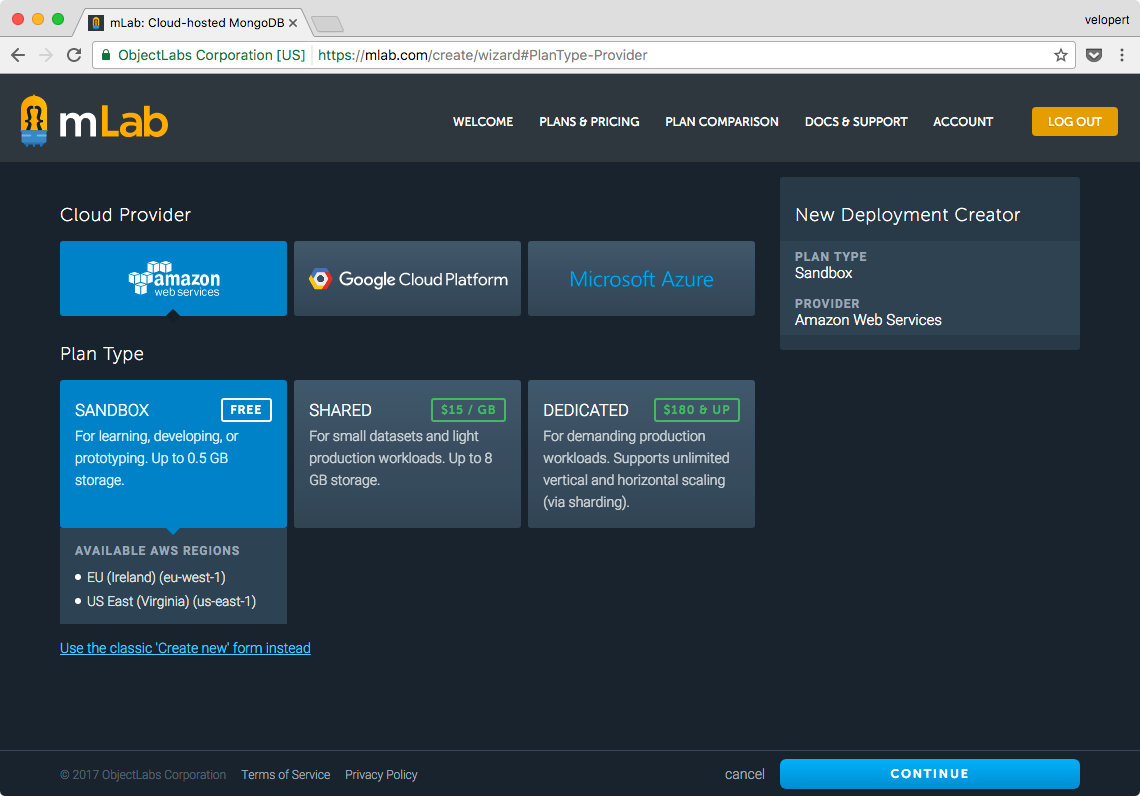Click the Log Out button
Image resolution: width=1140 pixels, height=796 pixels.
(x=1075, y=121)
